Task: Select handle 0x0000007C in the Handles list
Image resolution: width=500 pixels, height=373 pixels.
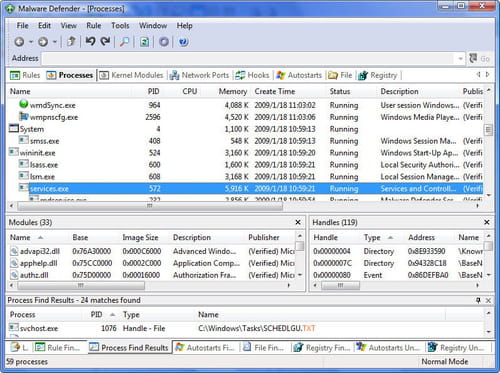Action: pos(397,263)
